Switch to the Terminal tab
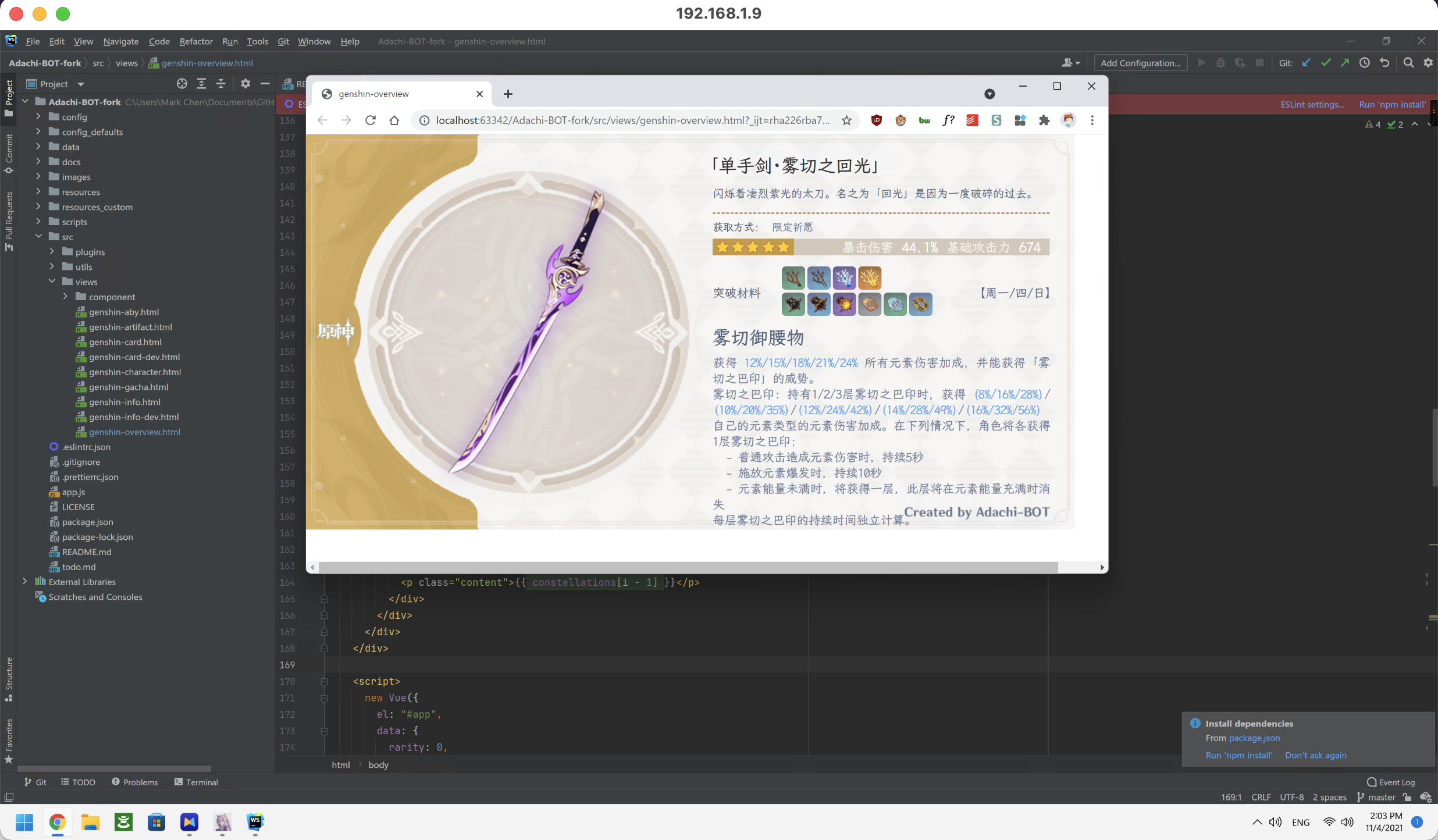Image resolution: width=1438 pixels, height=840 pixels. (x=202, y=782)
